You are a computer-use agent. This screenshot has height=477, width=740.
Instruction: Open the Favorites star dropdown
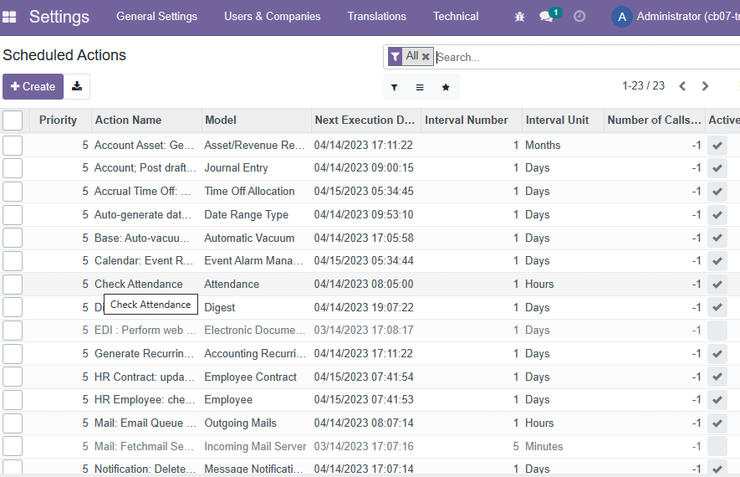[446, 87]
